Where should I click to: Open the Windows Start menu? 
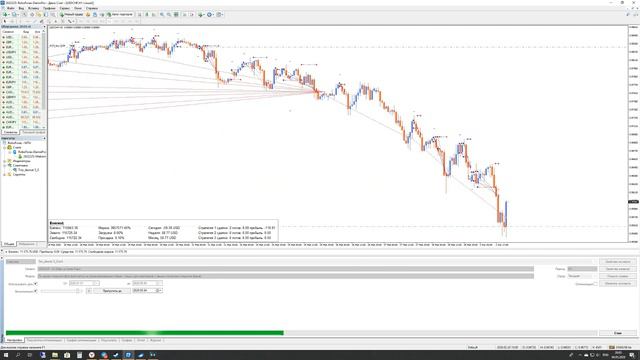click(x=6, y=355)
